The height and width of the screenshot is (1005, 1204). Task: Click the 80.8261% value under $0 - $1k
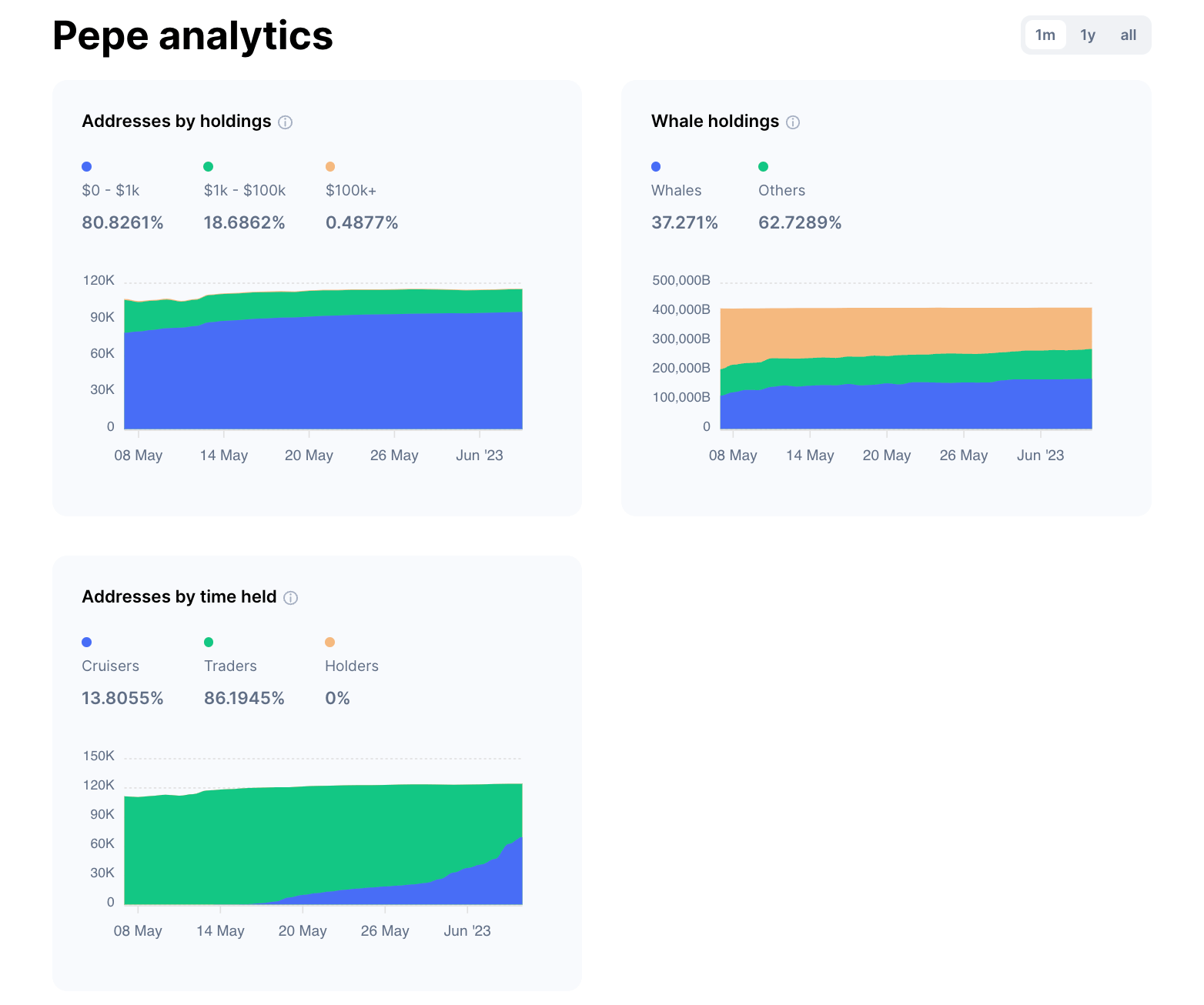(122, 223)
